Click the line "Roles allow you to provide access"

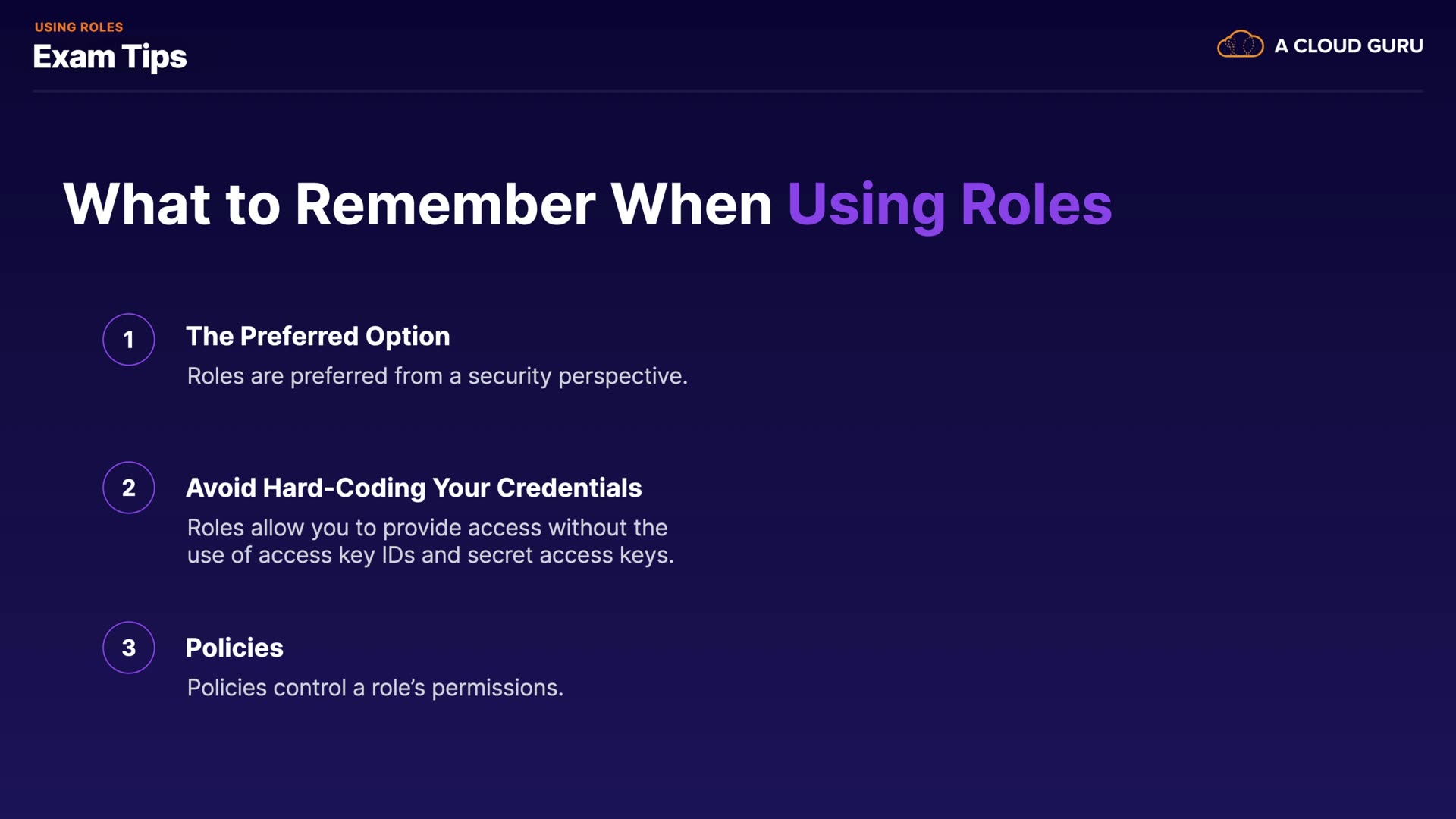(427, 528)
